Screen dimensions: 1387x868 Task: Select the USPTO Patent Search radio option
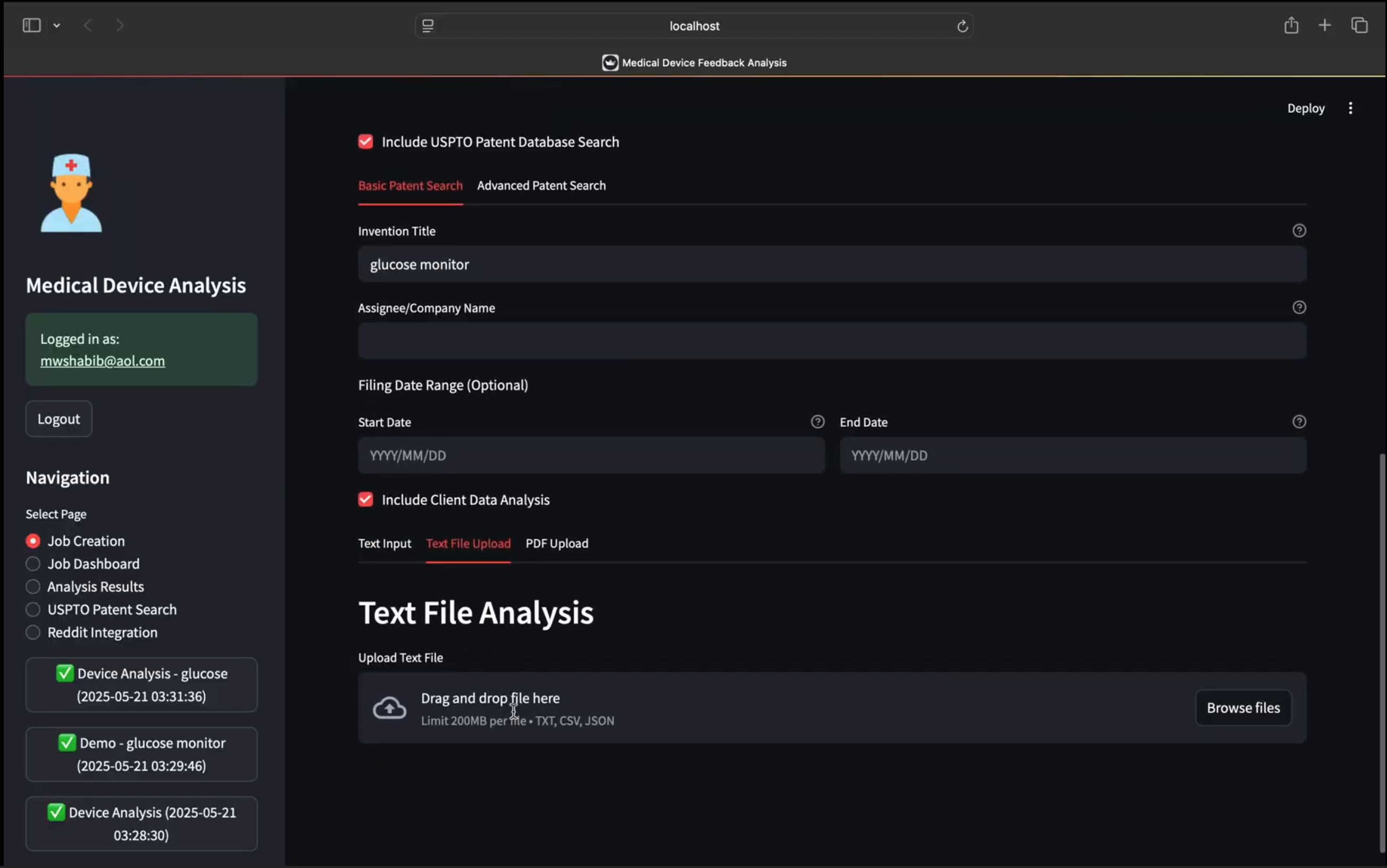pos(101,610)
